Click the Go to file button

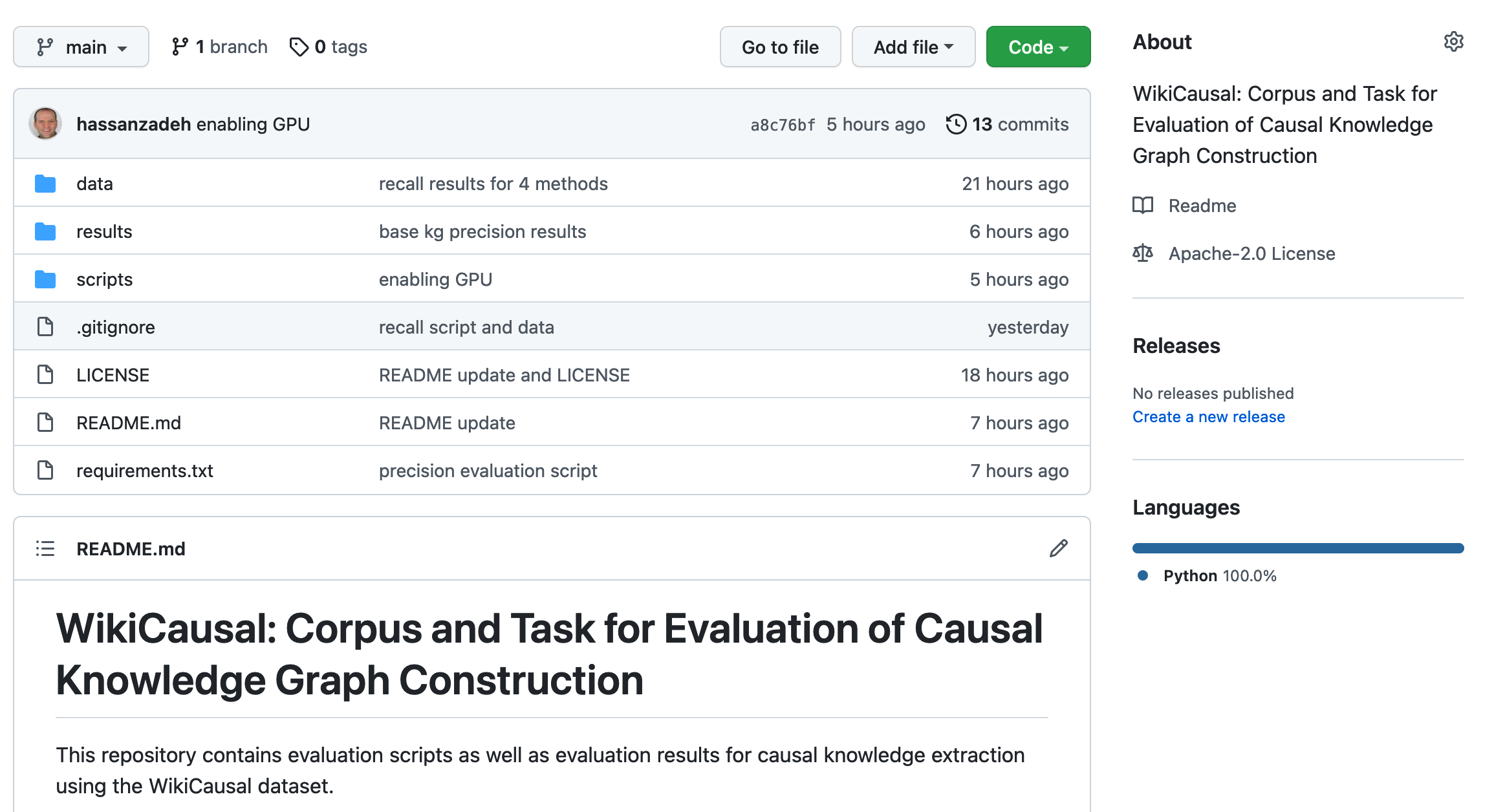(x=780, y=47)
